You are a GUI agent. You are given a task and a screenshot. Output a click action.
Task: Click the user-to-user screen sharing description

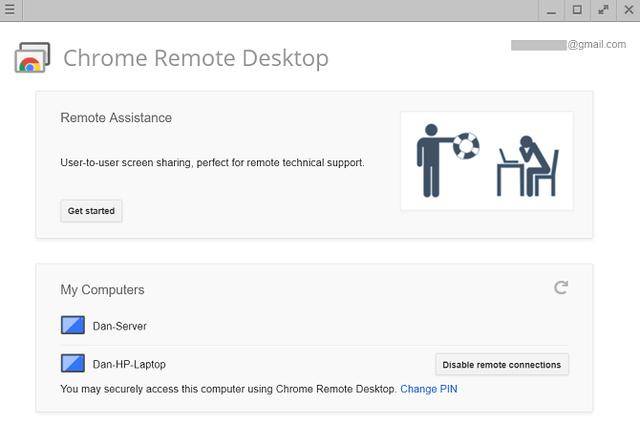point(212,162)
